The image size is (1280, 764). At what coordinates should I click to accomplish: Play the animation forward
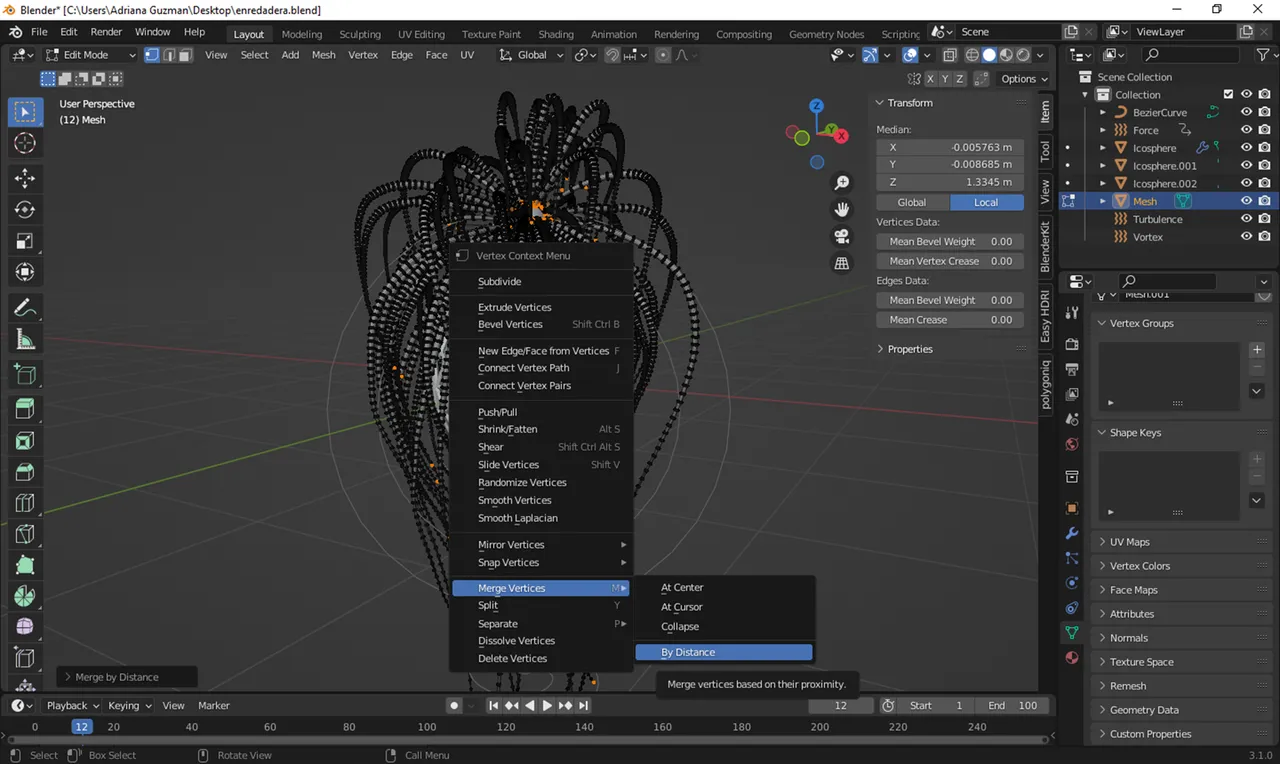547,705
